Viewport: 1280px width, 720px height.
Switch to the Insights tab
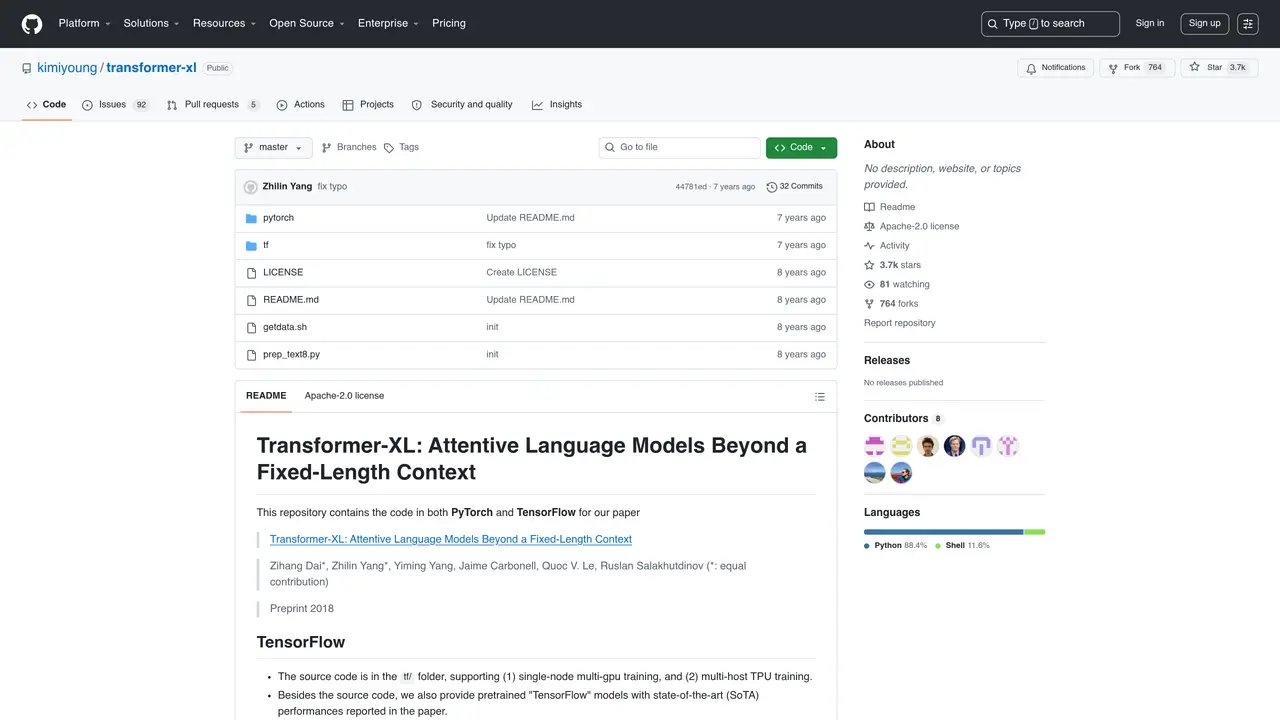[x=557, y=105]
